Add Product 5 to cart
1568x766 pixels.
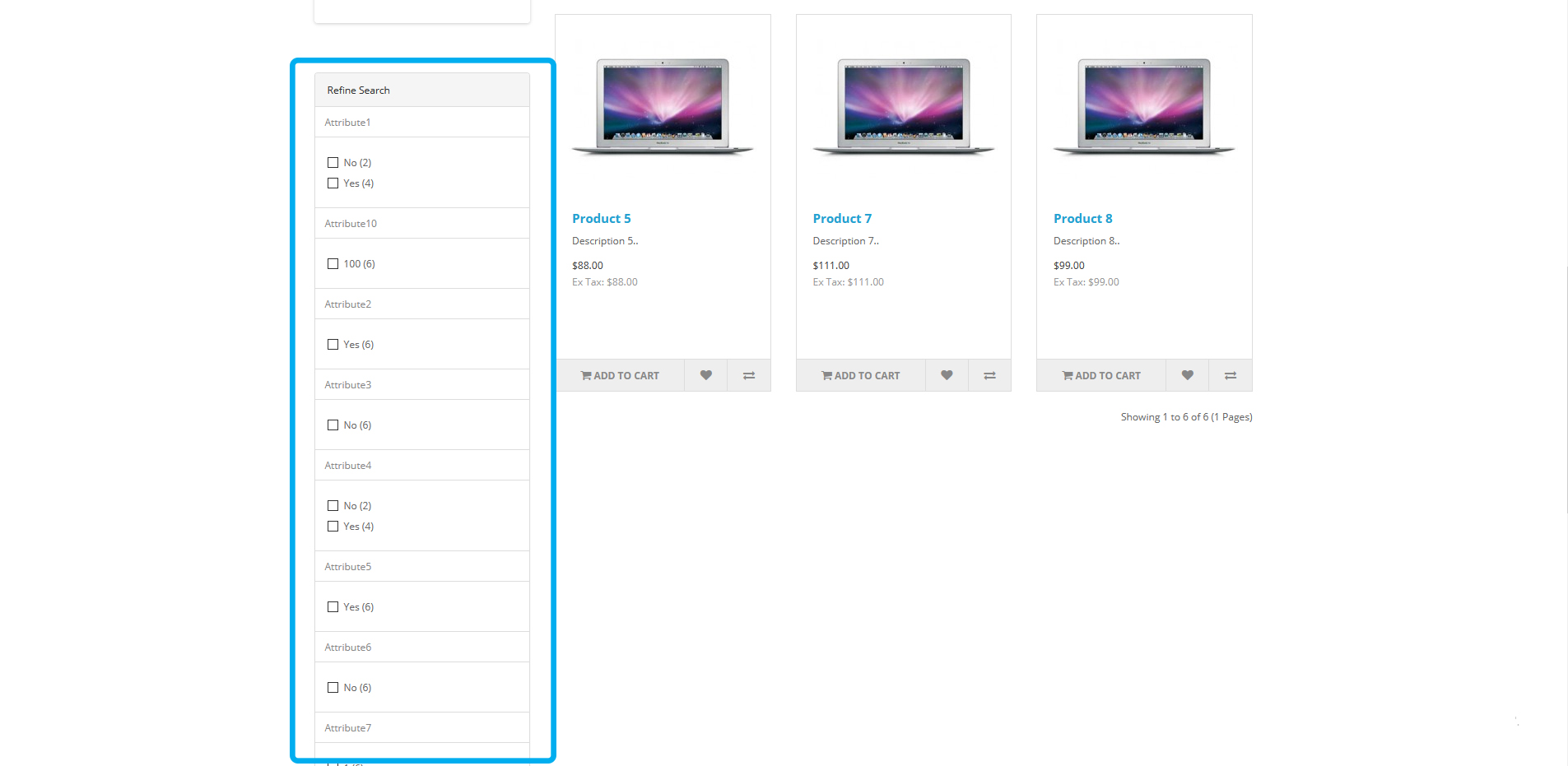pyautogui.click(x=620, y=375)
